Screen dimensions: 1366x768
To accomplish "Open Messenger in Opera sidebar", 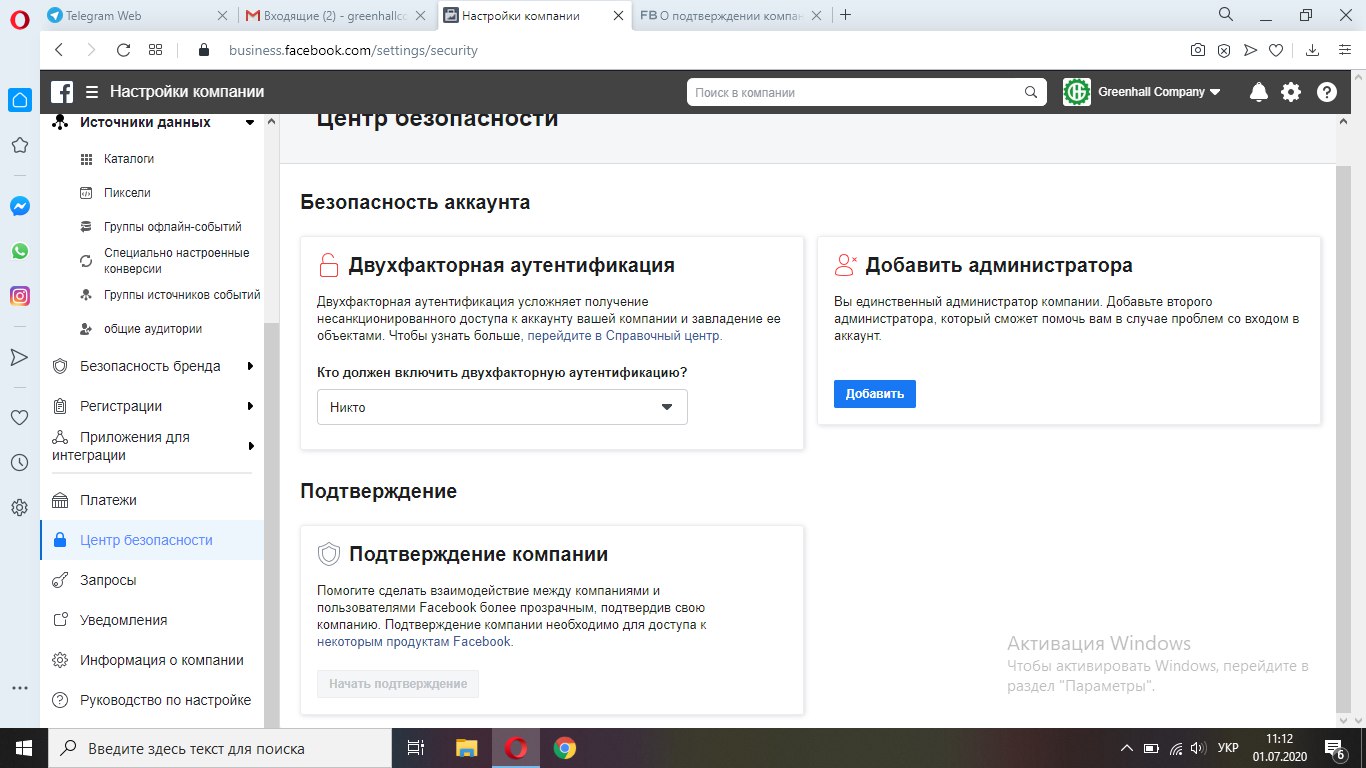I will pyautogui.click(x=19, y=206).
